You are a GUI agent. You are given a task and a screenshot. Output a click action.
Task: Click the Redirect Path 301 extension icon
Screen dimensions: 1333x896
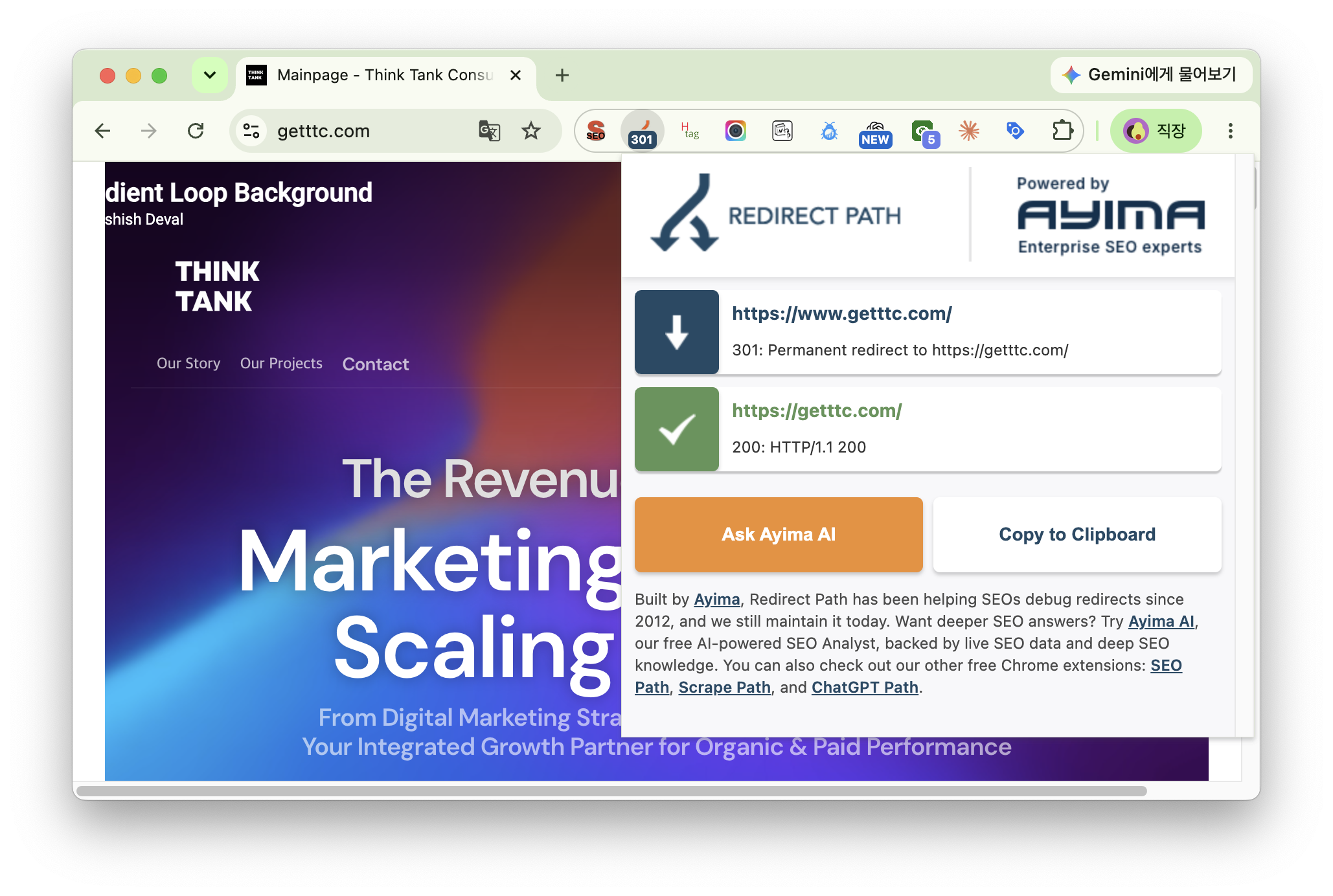tap(642, 131)
